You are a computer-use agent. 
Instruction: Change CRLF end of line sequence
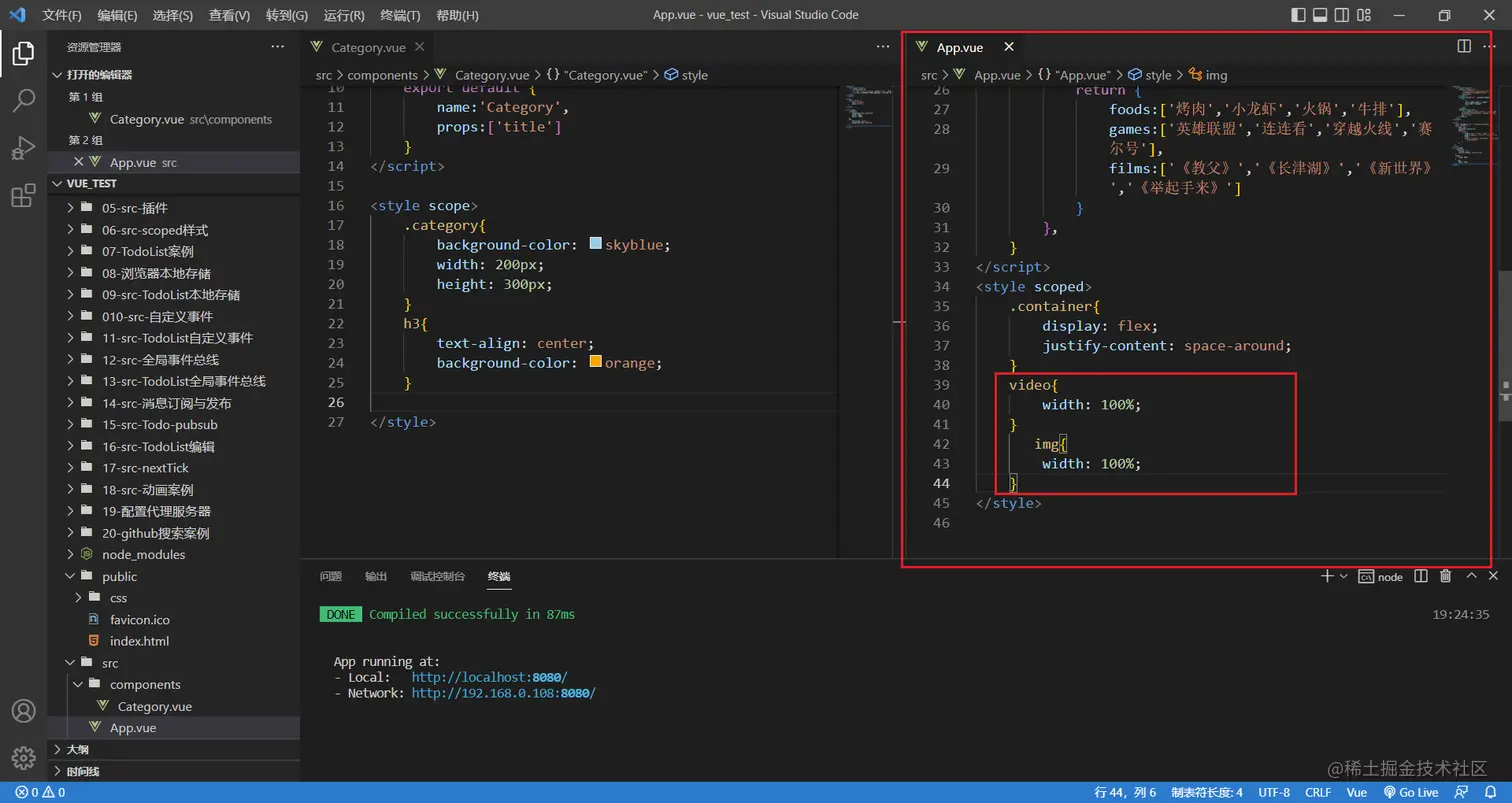tap(1318, 792)
